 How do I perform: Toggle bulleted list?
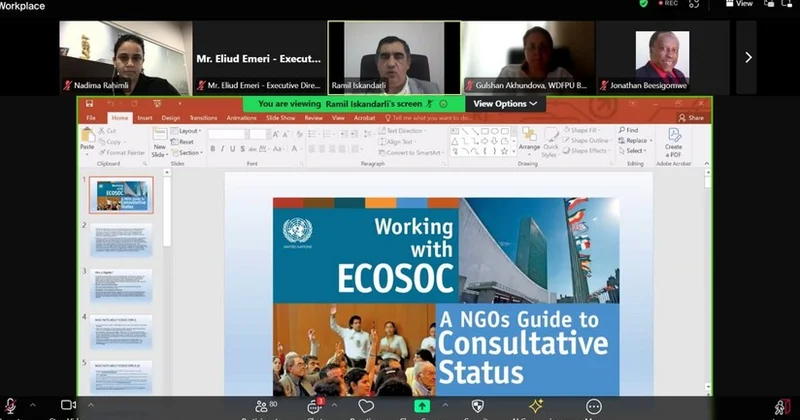click(313, 134)
